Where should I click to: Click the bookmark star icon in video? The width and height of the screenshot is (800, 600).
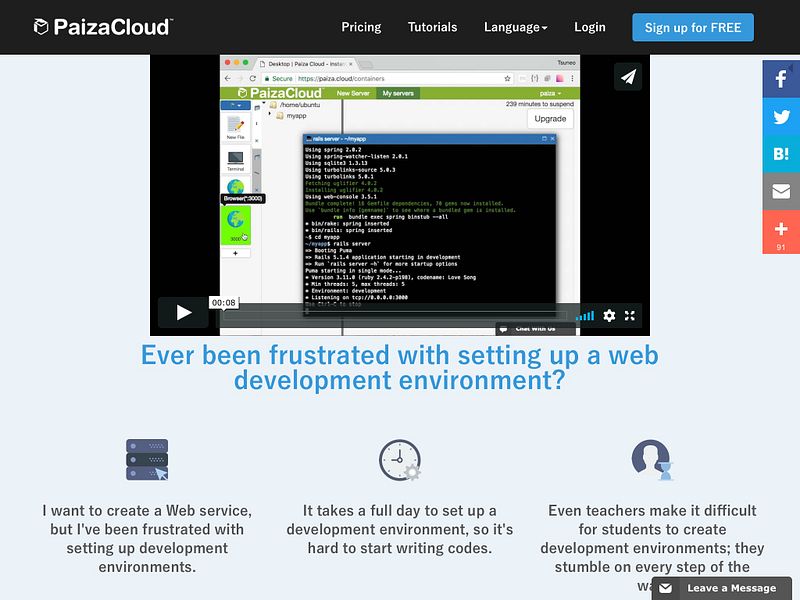tap(507, 79)
